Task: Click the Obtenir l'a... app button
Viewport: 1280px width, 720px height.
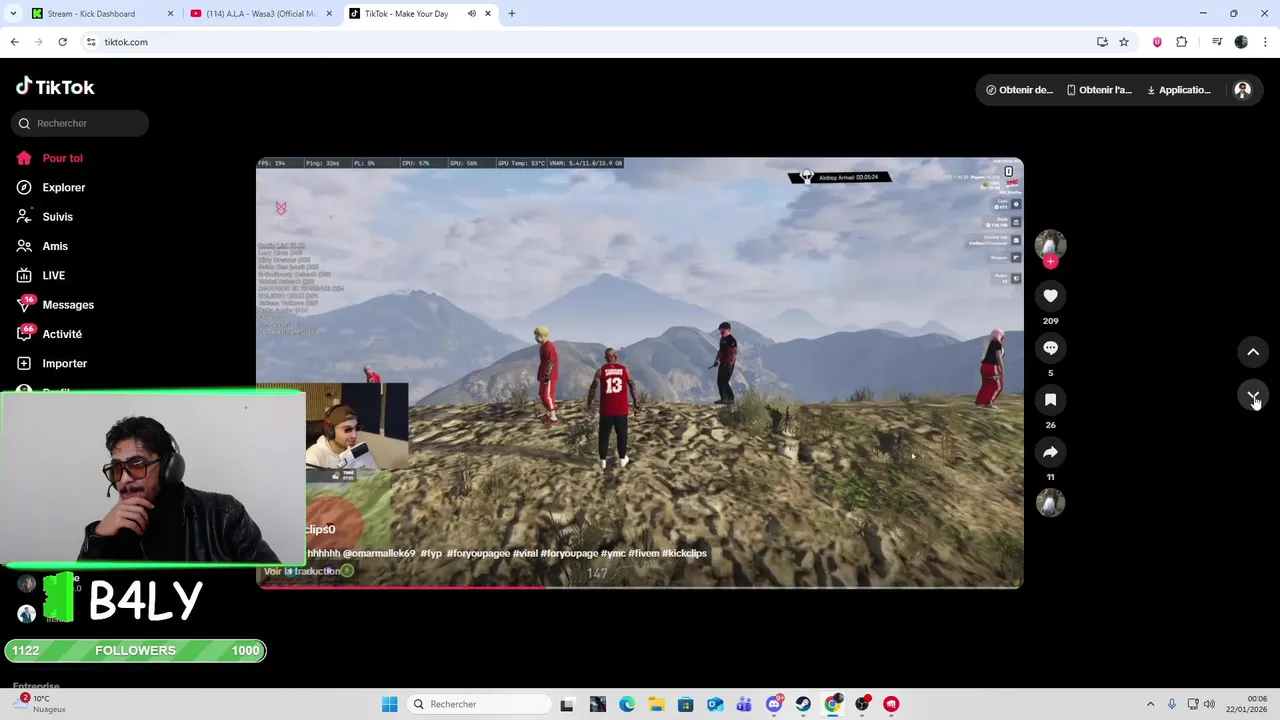Action: [1099, 90]
